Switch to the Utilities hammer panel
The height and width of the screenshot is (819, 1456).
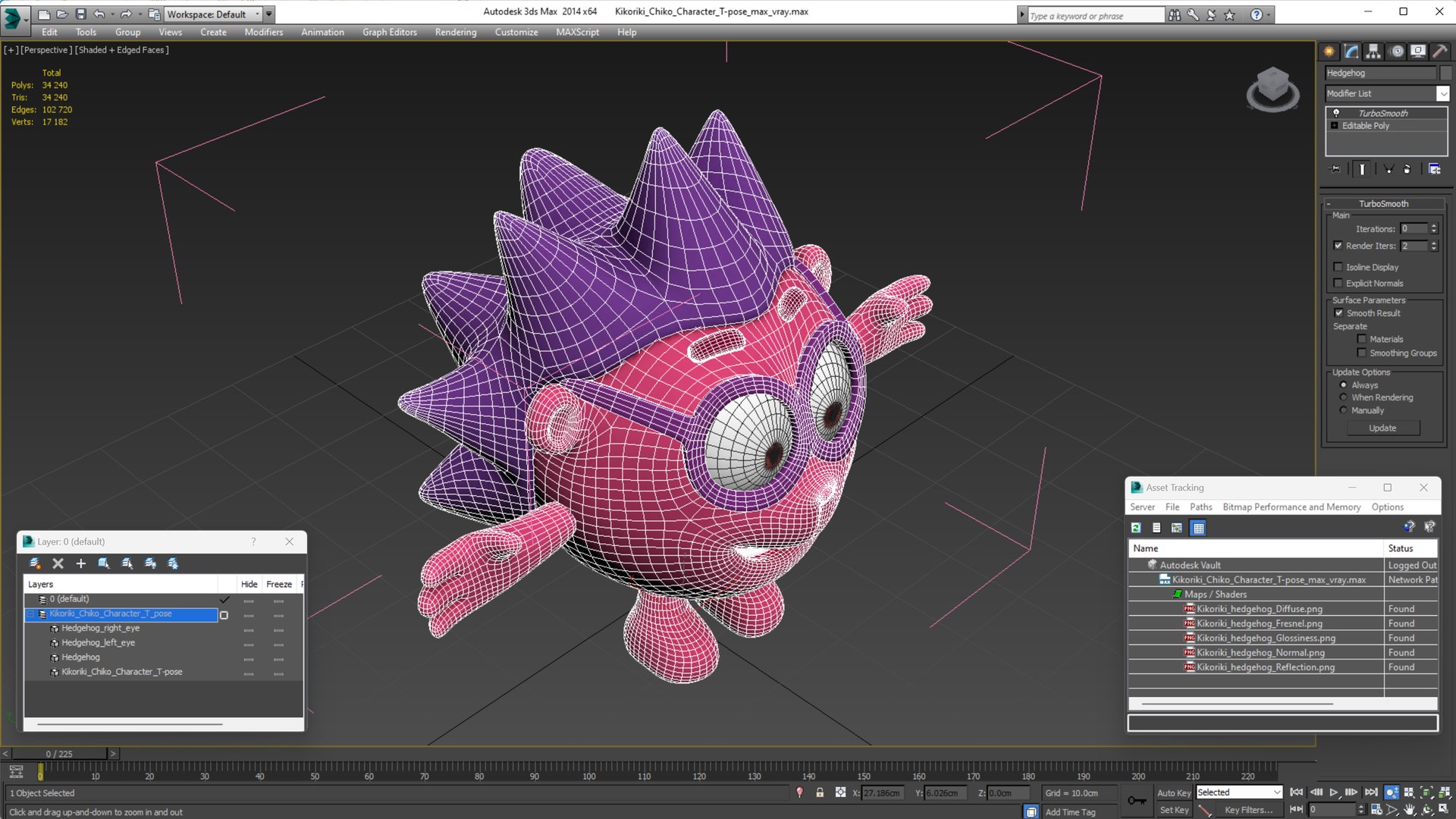pos(1440,51)
